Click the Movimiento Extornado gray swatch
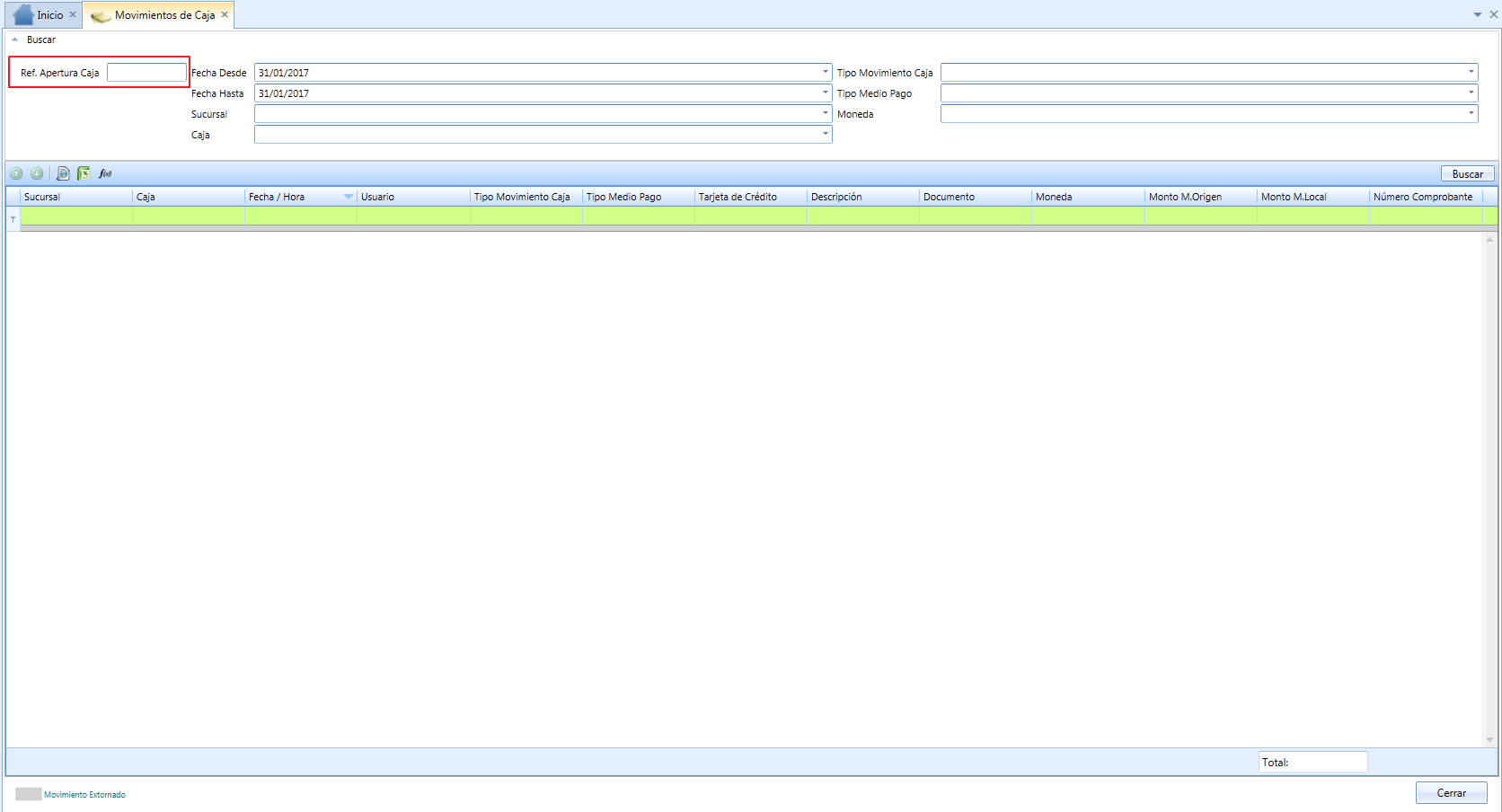 28,794
